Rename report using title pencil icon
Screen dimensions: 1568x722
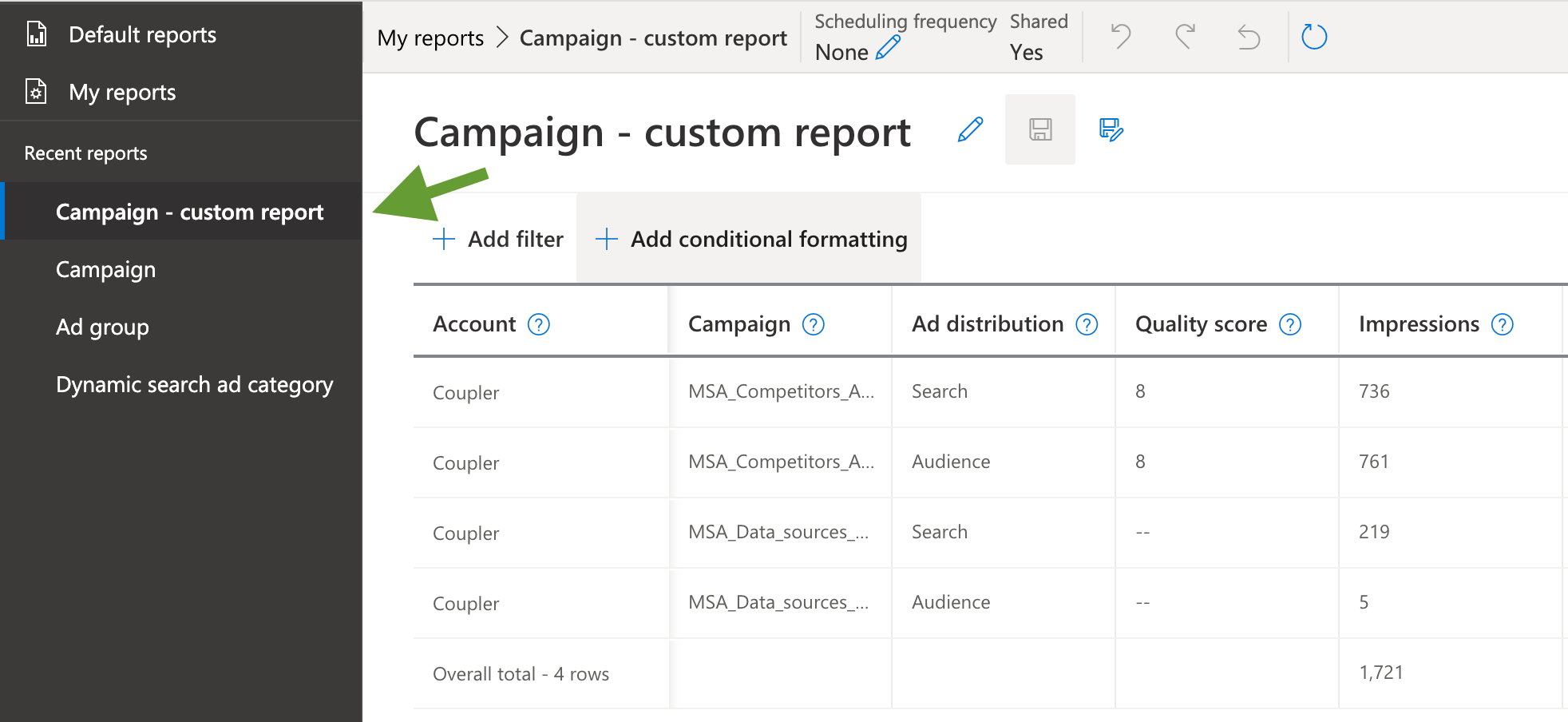tap(970, 129)
